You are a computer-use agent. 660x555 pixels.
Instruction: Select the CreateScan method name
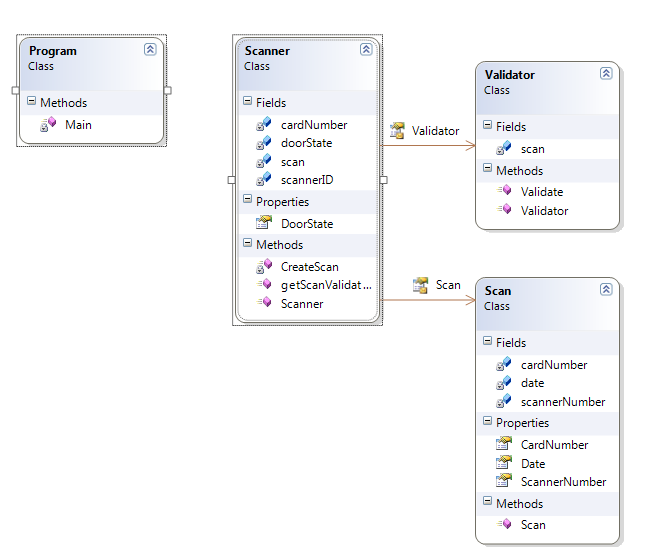(310, 267)
